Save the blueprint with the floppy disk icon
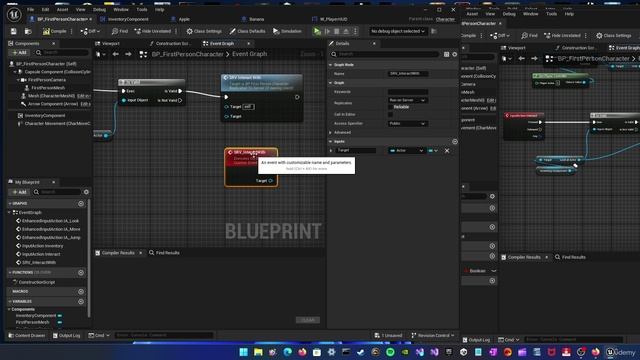This screenshot has height=360, width=640. click(x=13, y=31)
